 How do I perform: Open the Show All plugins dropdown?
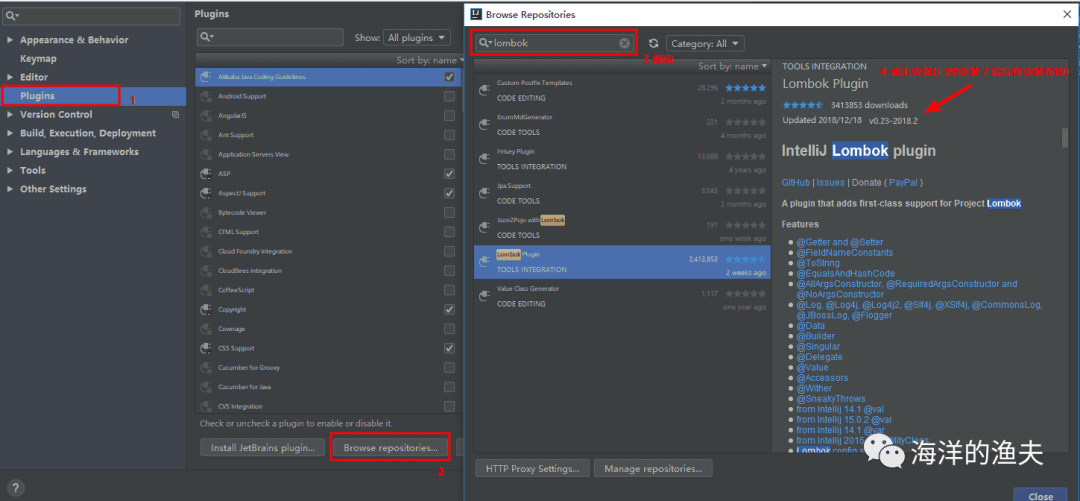pyautogui.click(x=416, y=38)
